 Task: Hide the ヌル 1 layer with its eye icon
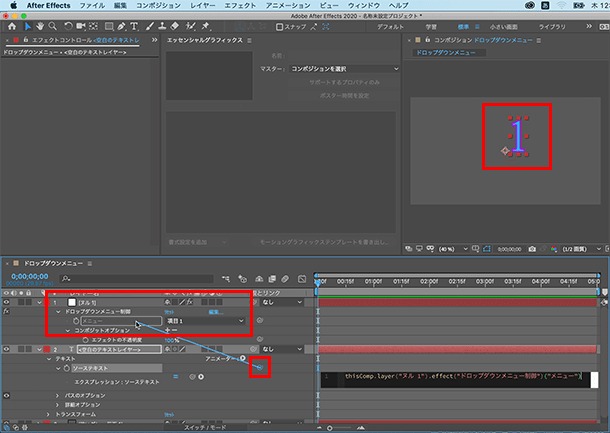point(6,302)
